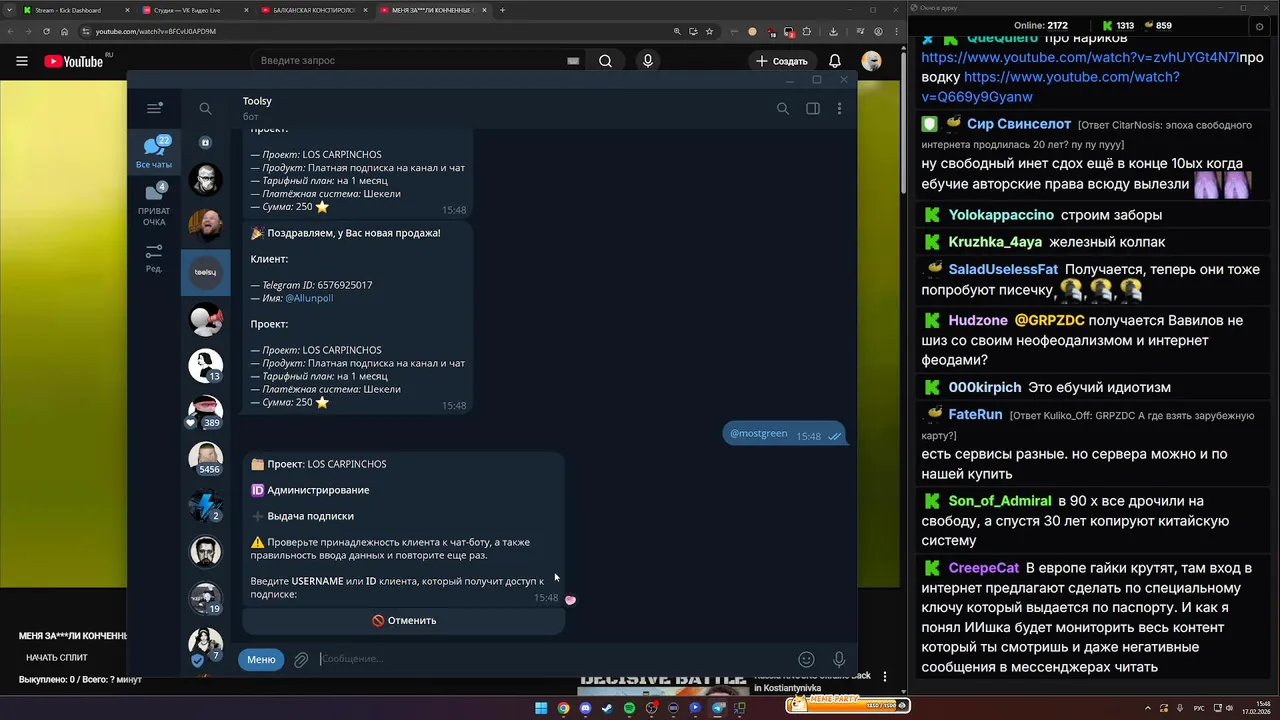1280x720 pixels.
Task: Switch to "Stream - Kick Dashboard" tab
Action: [75, 10]
